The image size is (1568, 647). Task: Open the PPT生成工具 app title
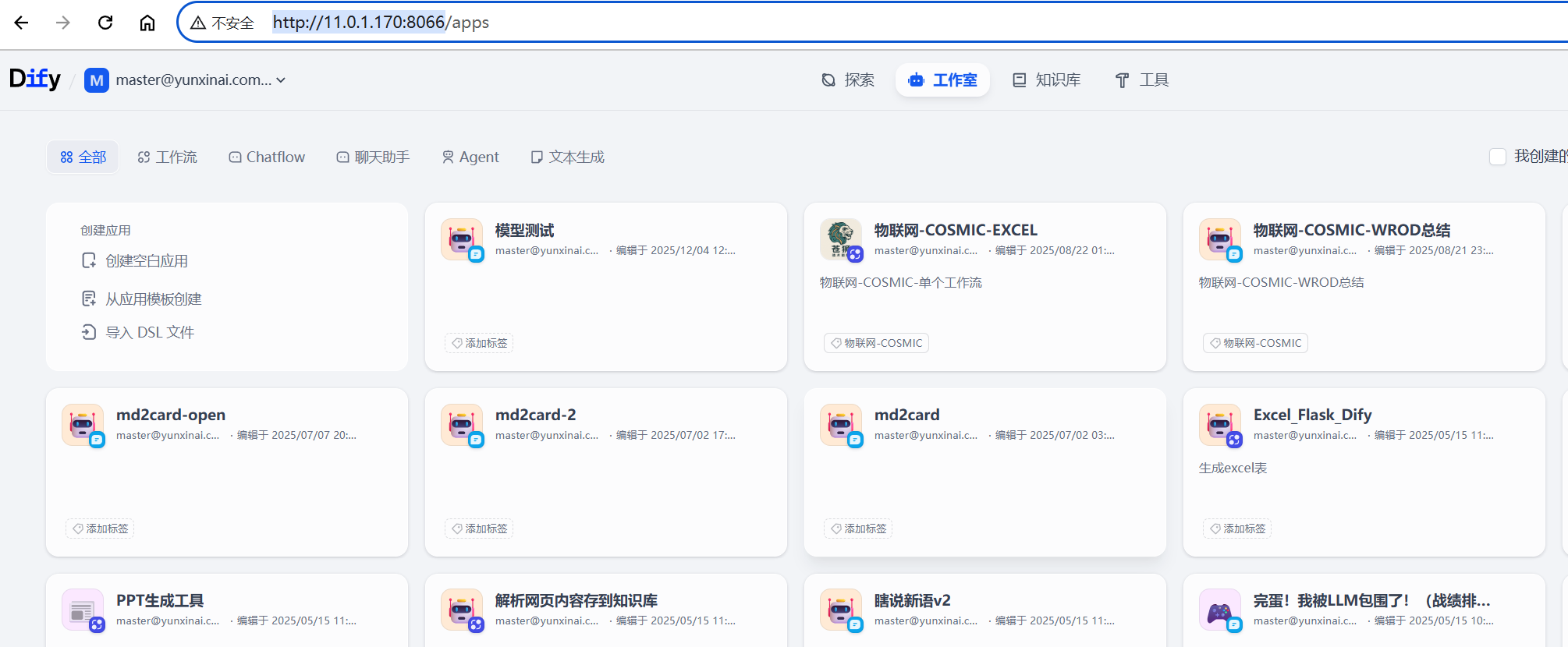point(160,600)
